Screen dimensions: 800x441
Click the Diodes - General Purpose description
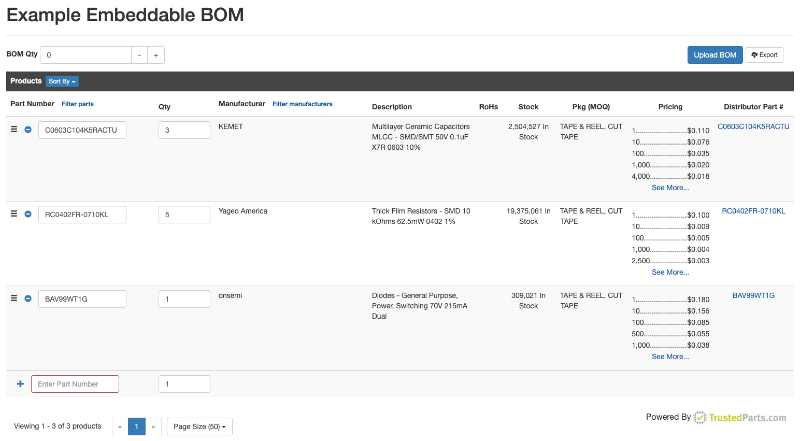click(x=419, y=306)
